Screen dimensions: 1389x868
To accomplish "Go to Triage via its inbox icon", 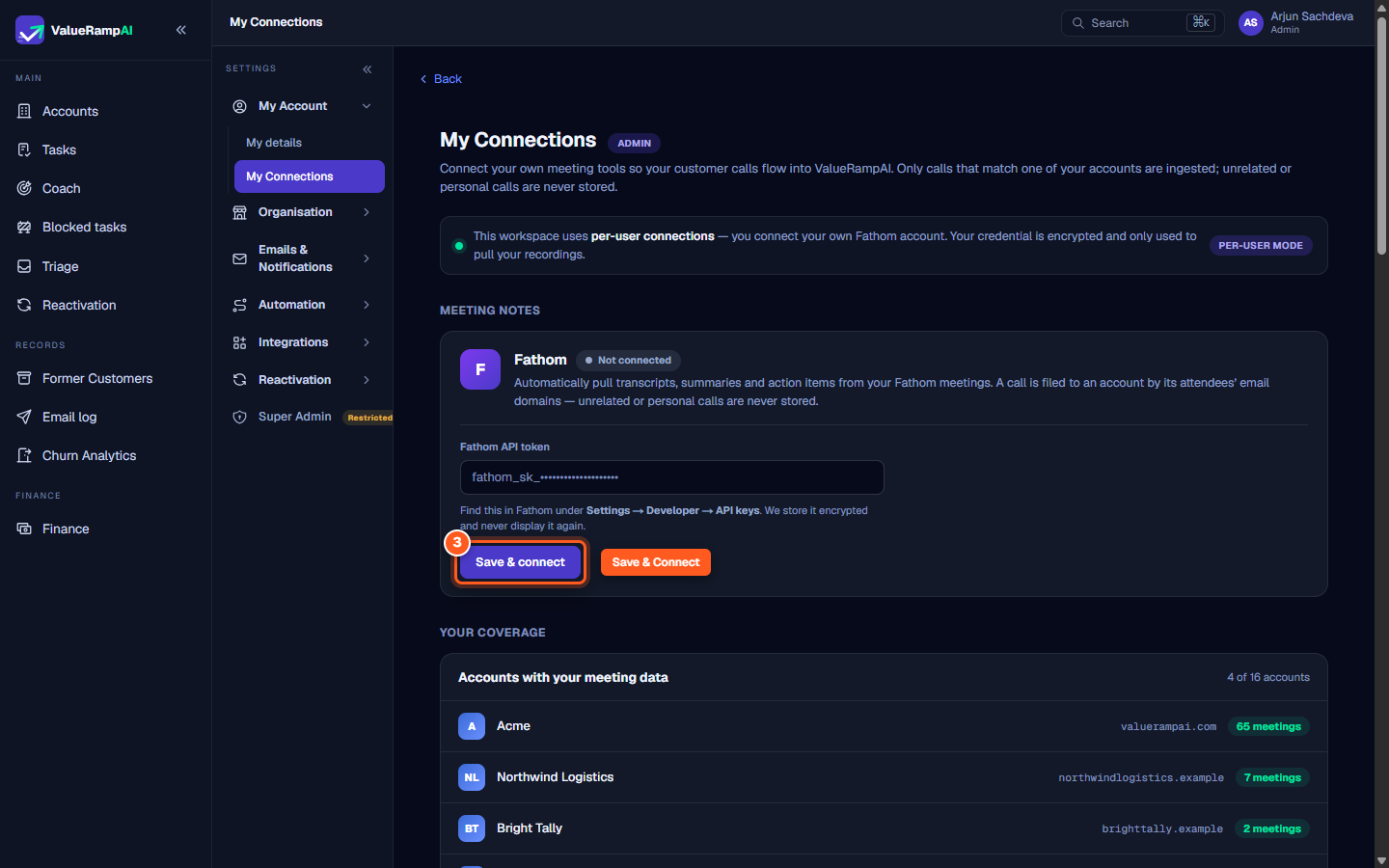I will pos(24,266).
